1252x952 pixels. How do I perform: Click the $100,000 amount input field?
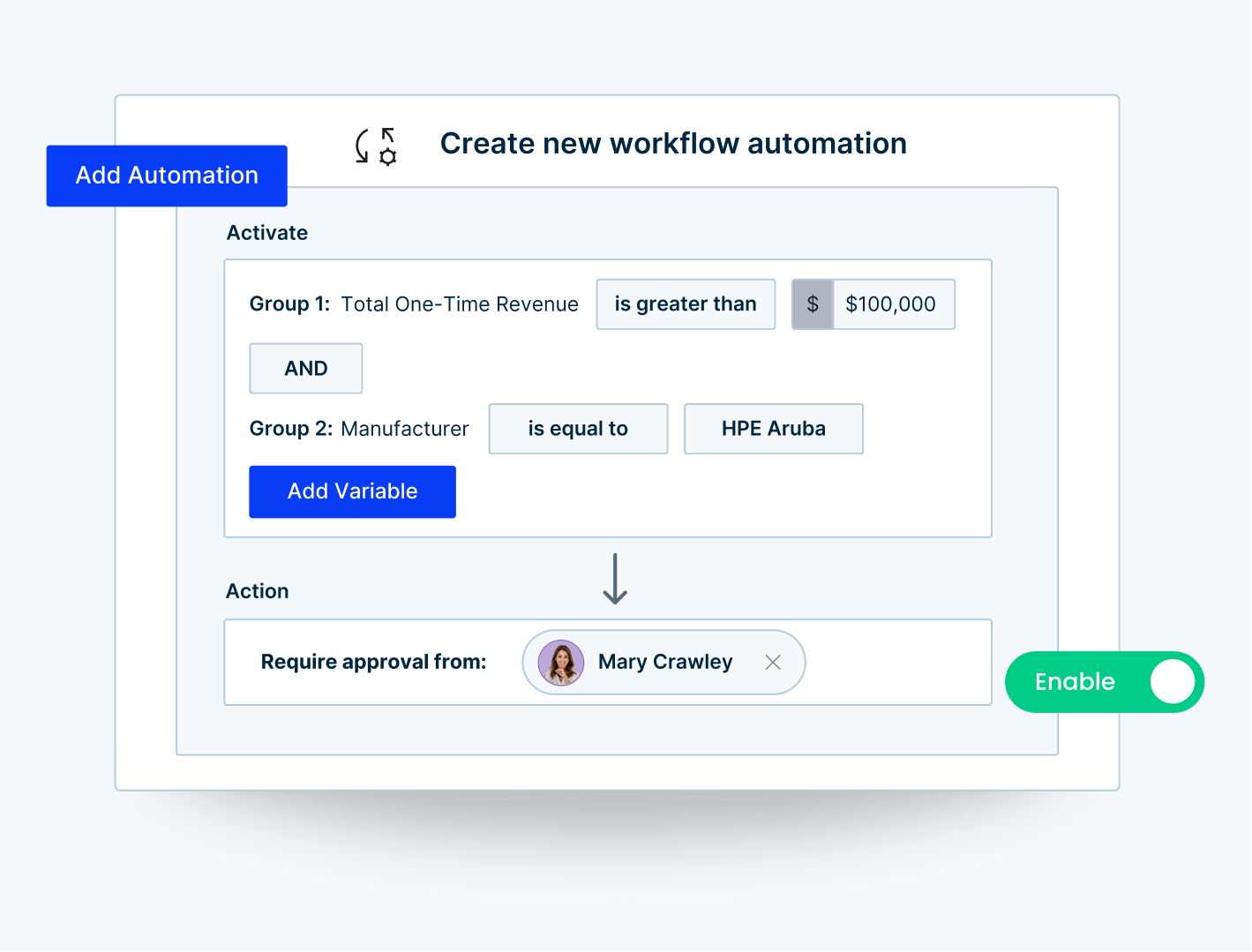(x=891, y=304)
